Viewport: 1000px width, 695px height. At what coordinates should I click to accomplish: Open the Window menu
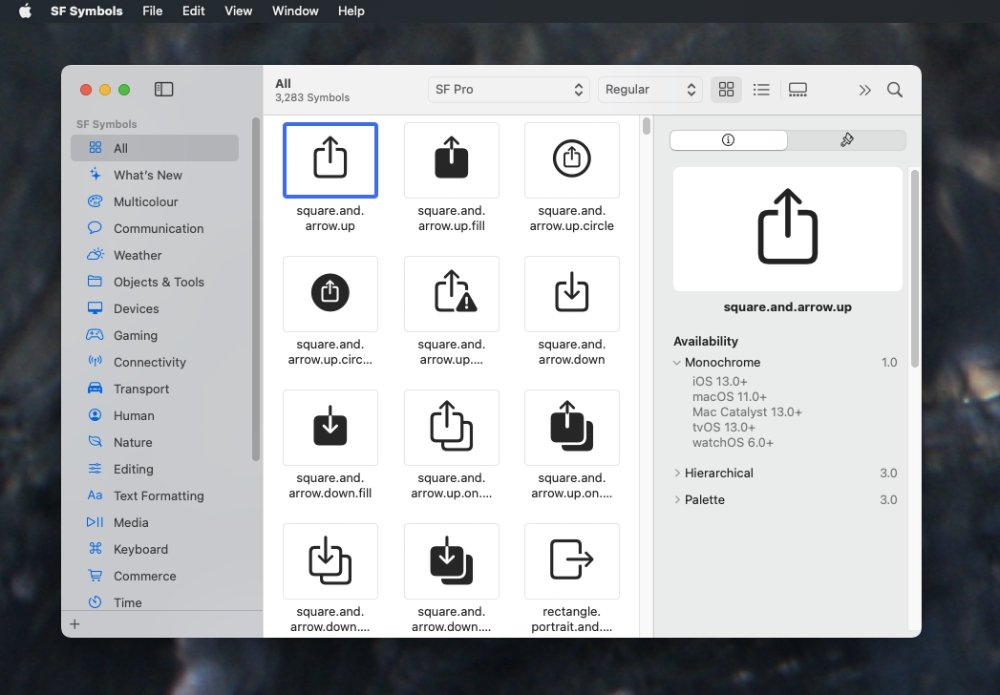click(295, 11)
